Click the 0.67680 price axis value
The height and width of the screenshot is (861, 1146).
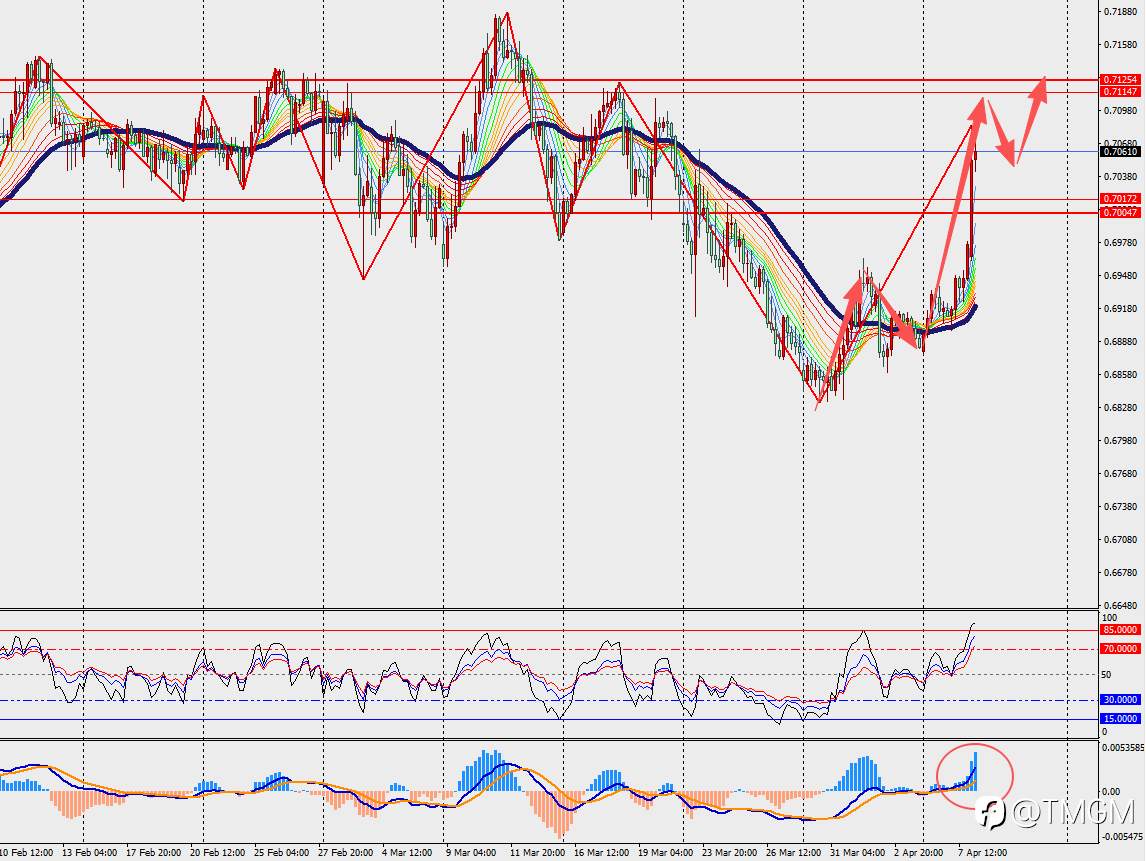coord(1120,473)
